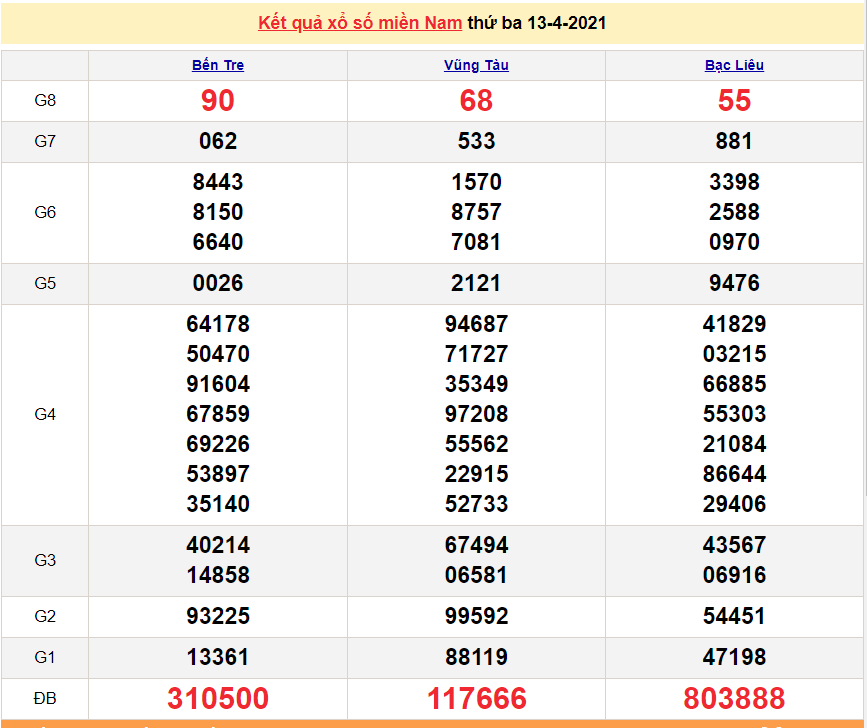Screen dimensions: 867x728
Task: Select the G4 row label cell
Action: coord(45,414)
